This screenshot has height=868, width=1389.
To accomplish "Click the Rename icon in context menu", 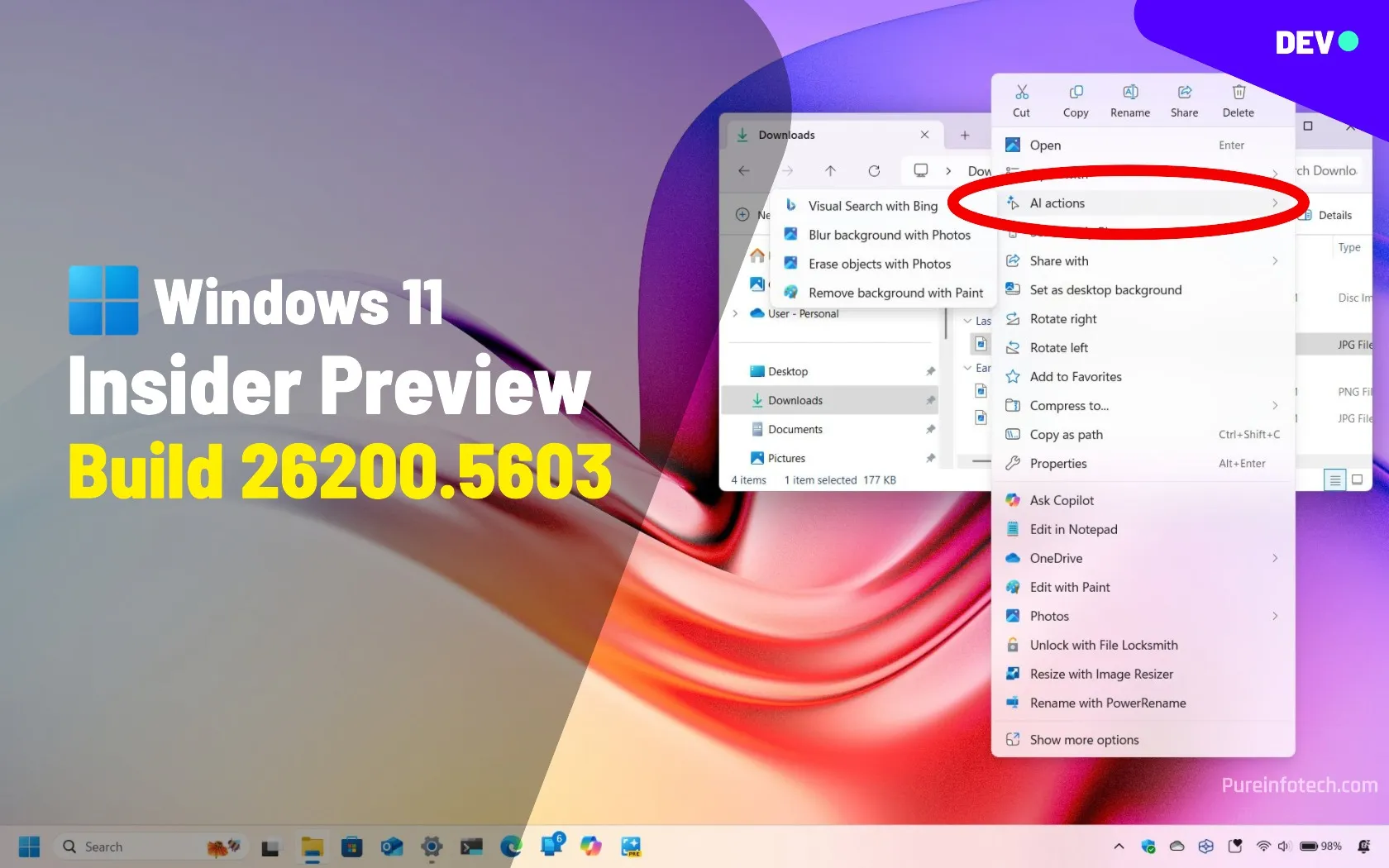I will [x=1130, y=92].
